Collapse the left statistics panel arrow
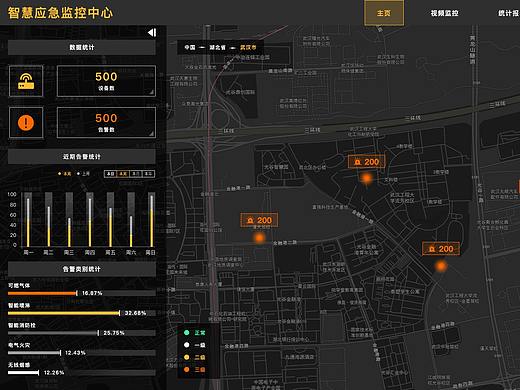This screenshot has width=520, height=390. pyautogui.click(x=152, y=32)
